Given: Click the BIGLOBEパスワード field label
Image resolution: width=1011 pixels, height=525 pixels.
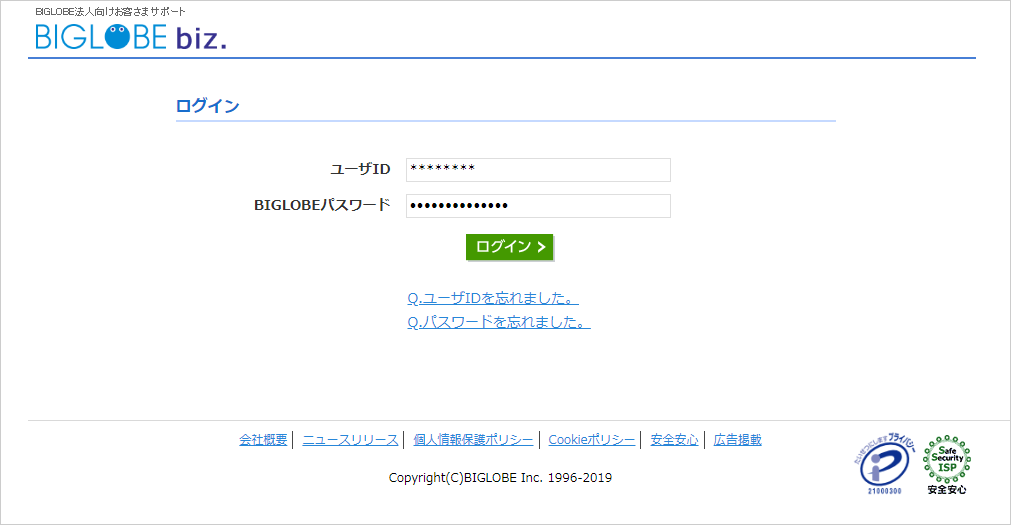Looking at the screenshot, I should [x=322, y=205].
